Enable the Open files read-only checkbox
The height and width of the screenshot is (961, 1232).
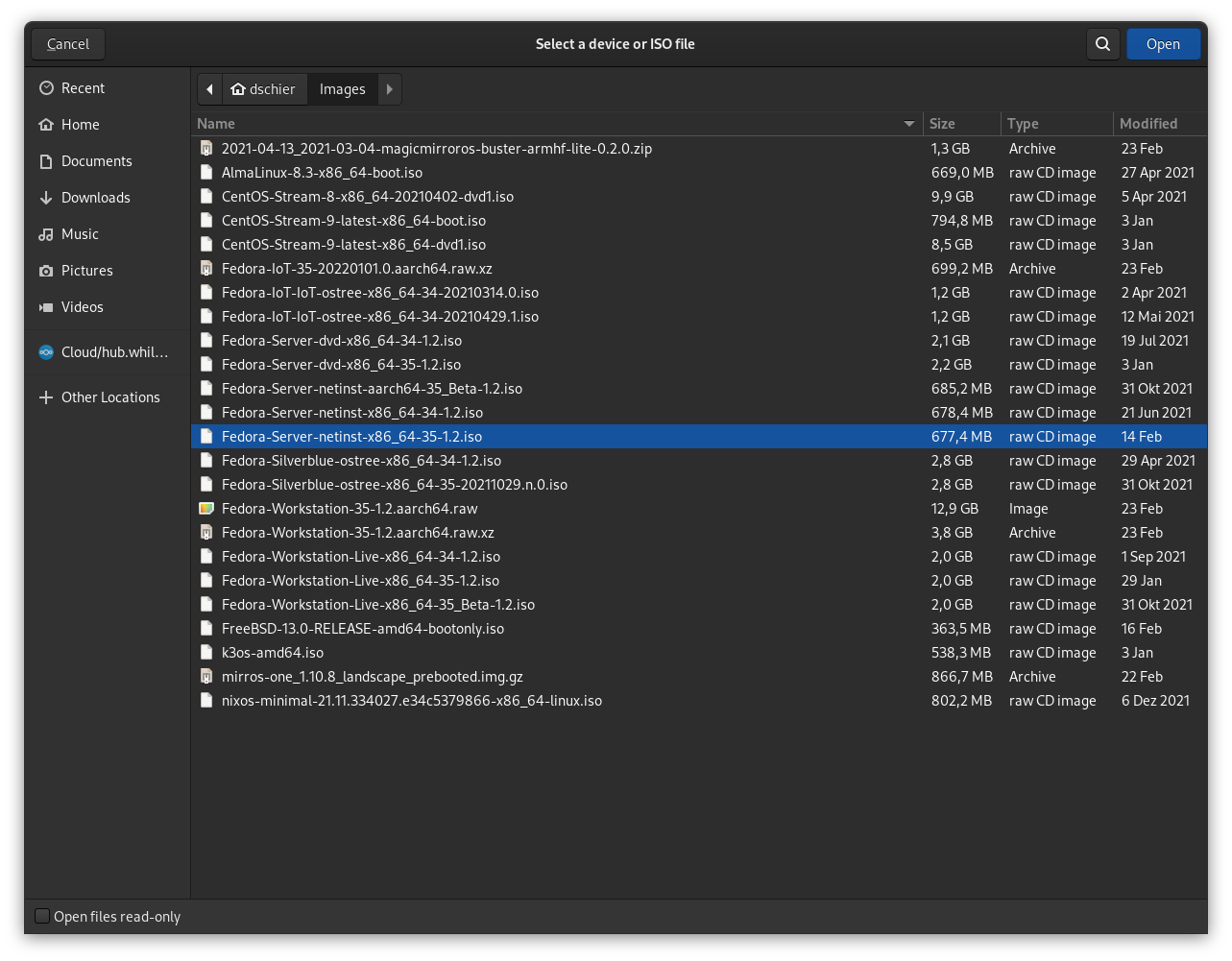click(42, 916)
